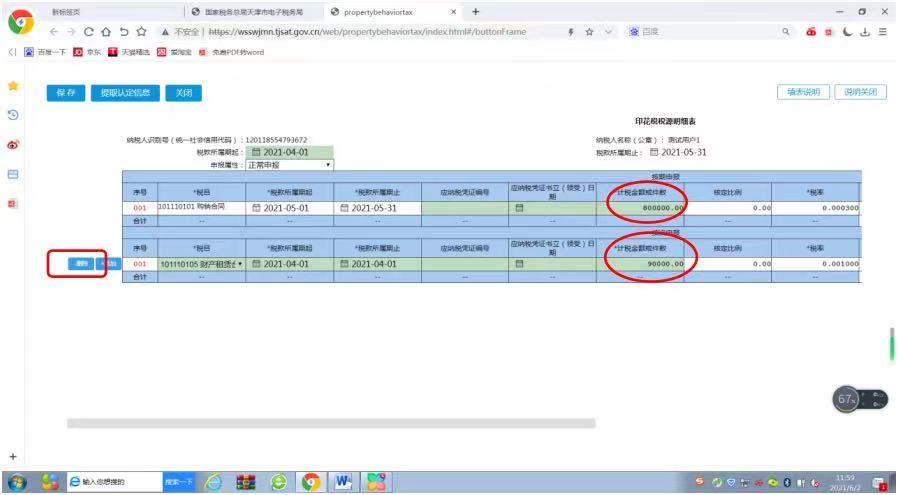Open the 爱淘宝 bookmark

[174, 52]
